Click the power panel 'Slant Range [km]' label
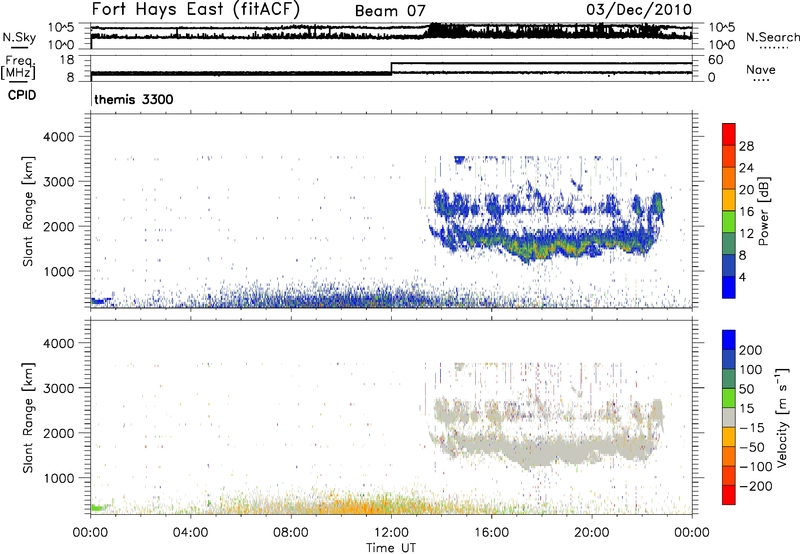The width and height of the screenshot is (800, 554). (x=28, y=211)
